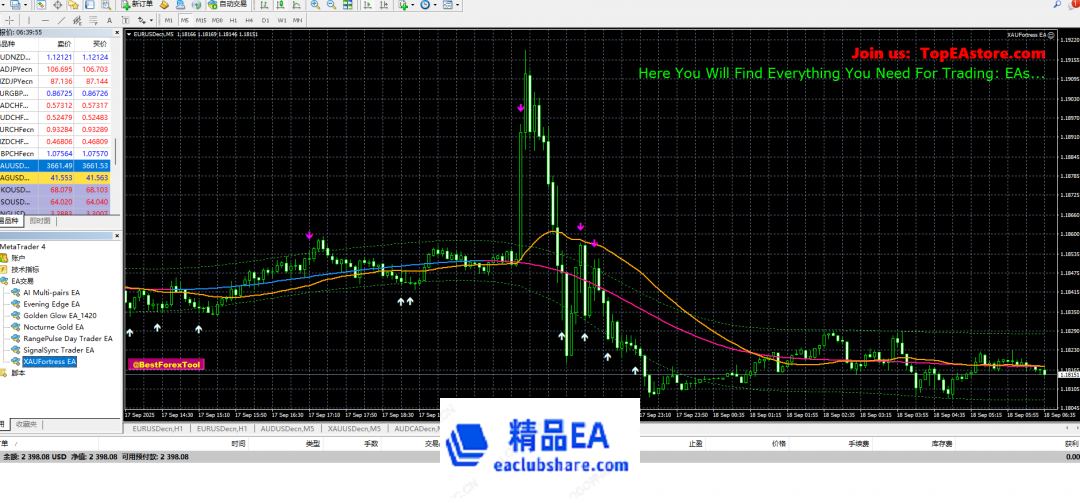Open the Navigator star-folder icon

pyautogui.click(x=73, y=5)
